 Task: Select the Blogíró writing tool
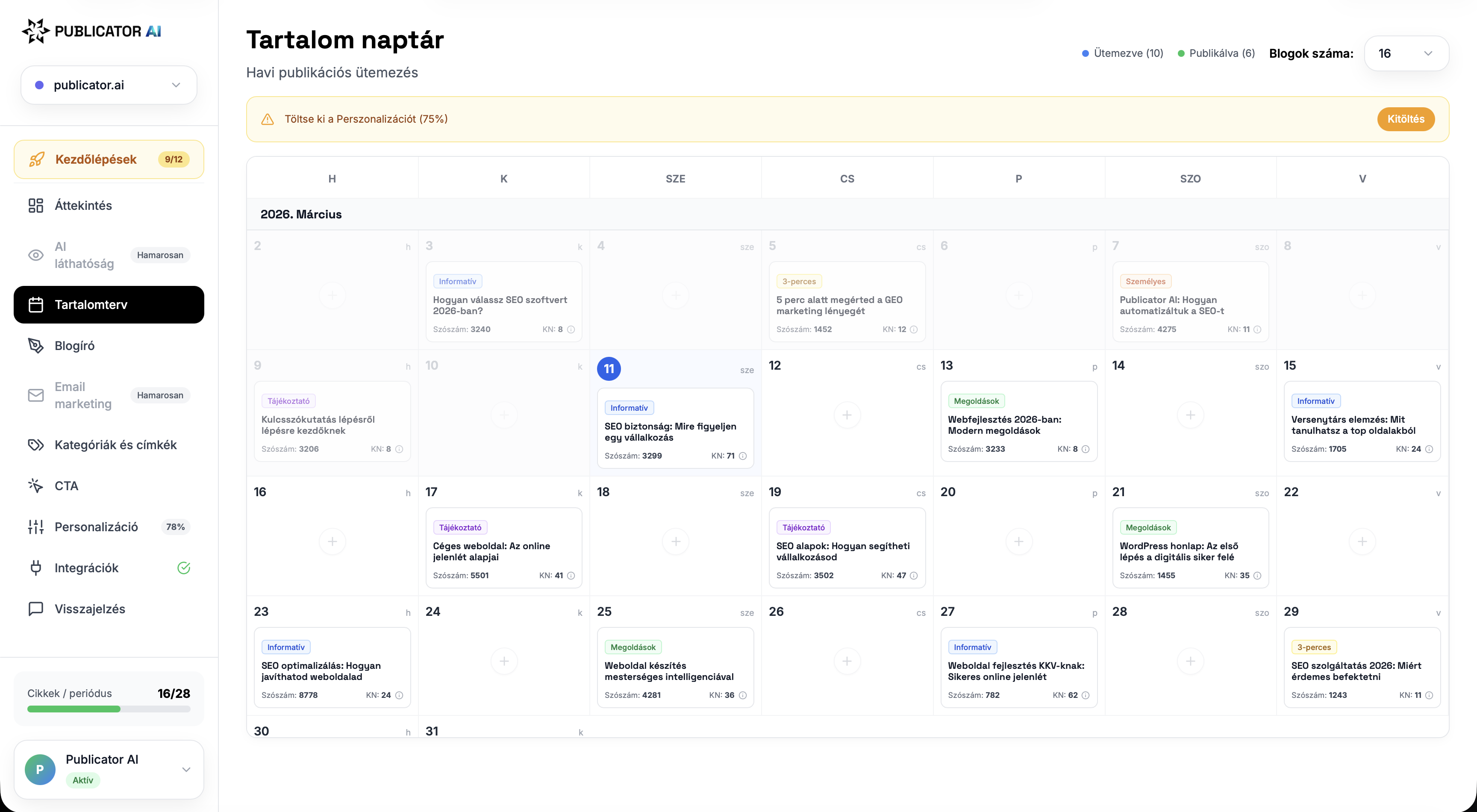point(74,345)
